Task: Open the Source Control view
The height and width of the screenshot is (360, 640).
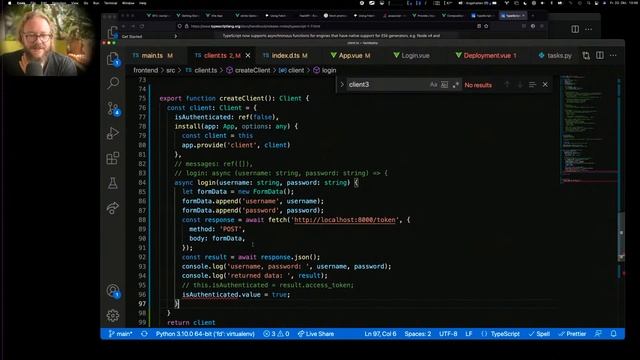Action: (113, 109)
